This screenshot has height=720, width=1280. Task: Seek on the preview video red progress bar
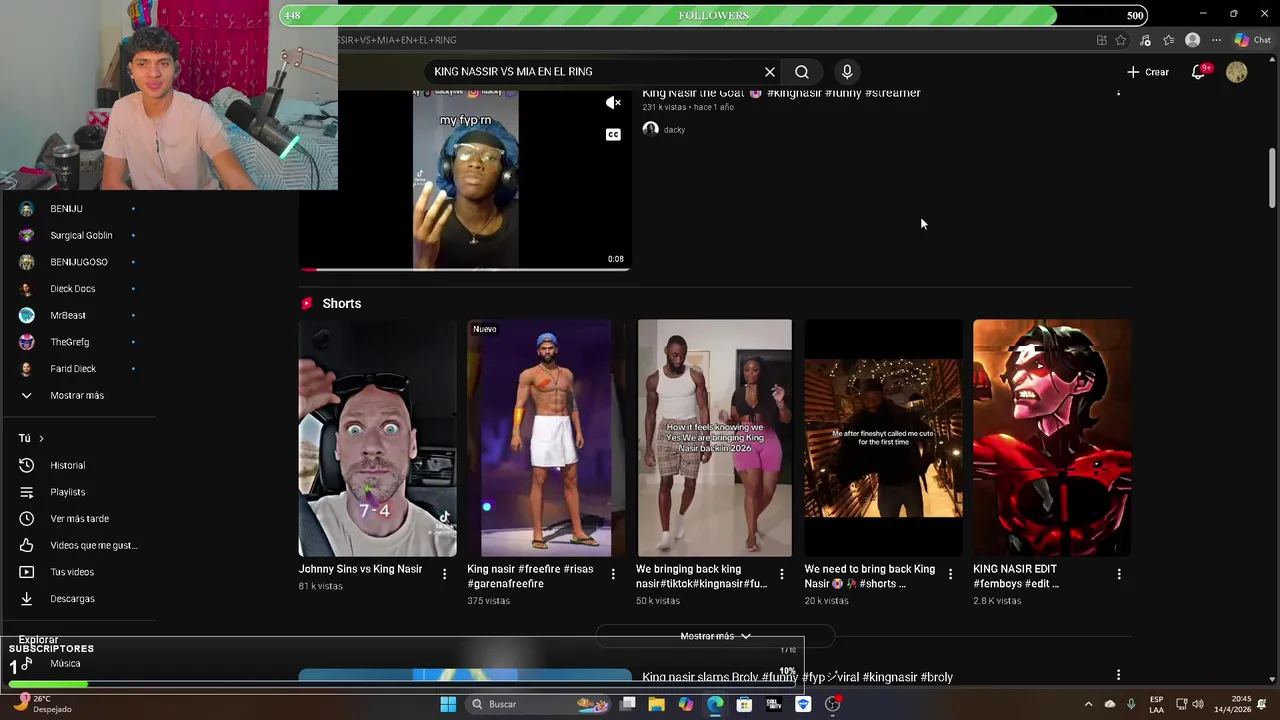(465, 269)
